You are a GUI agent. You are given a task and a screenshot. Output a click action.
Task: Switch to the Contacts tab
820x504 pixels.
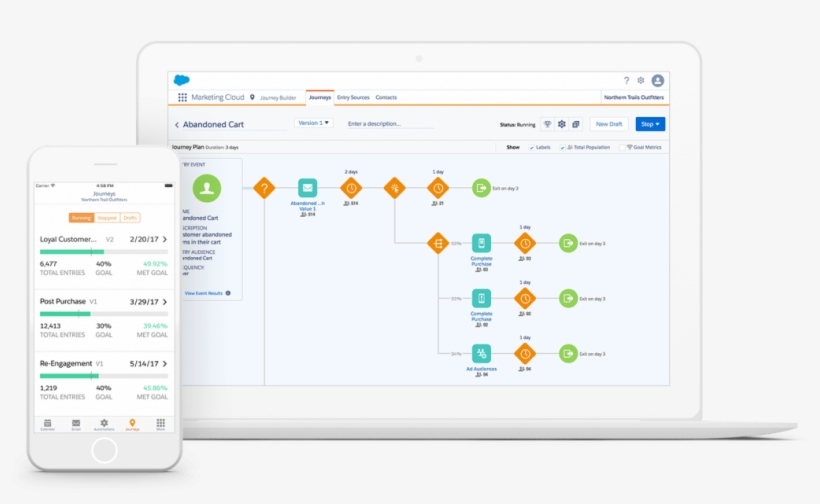386,97
